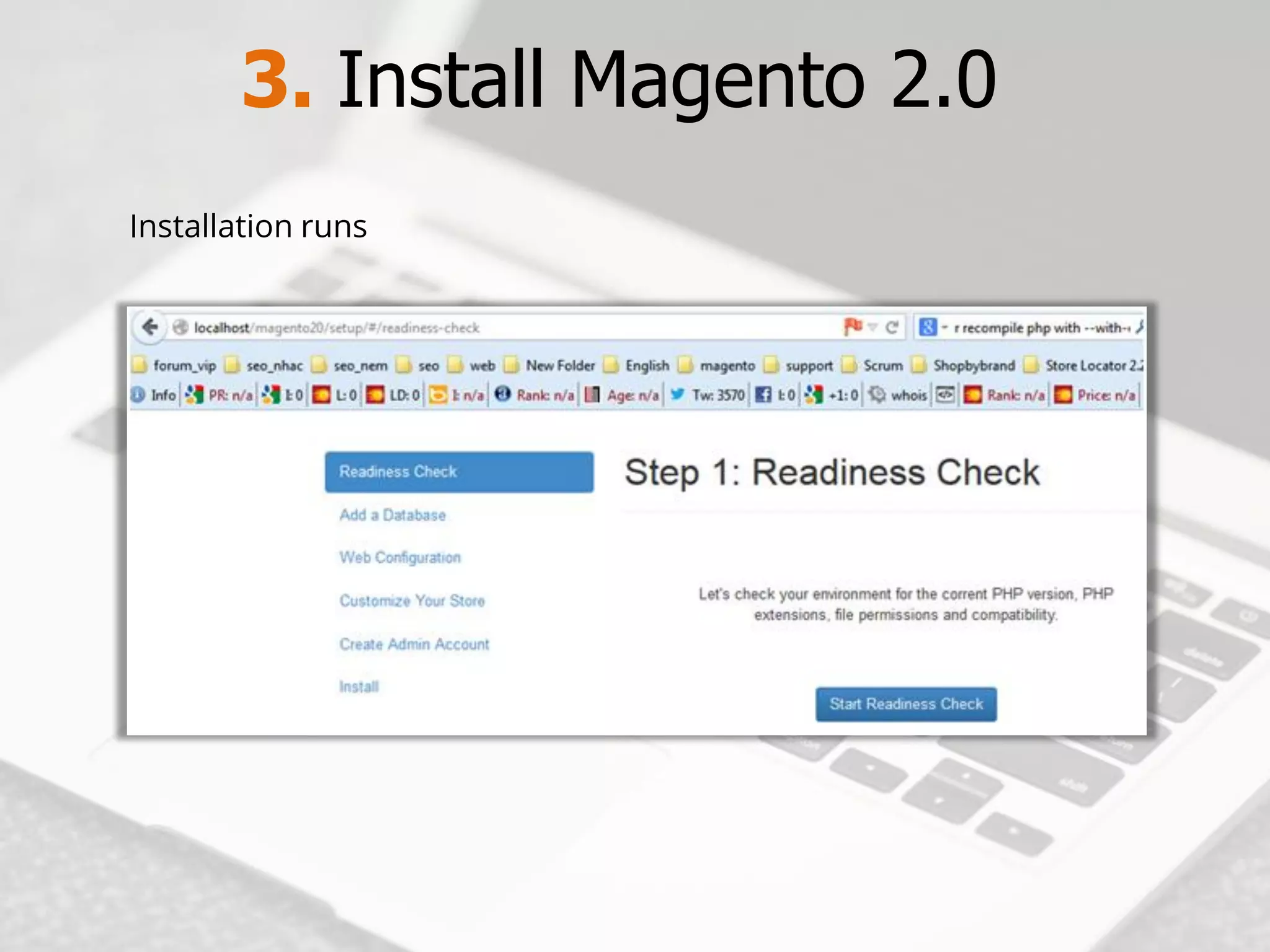
Task: Select the Add a Database step
Action: (393, 515)
